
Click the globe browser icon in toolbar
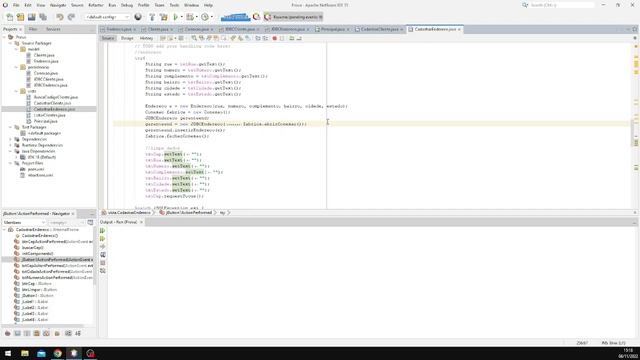click(138, 17)
